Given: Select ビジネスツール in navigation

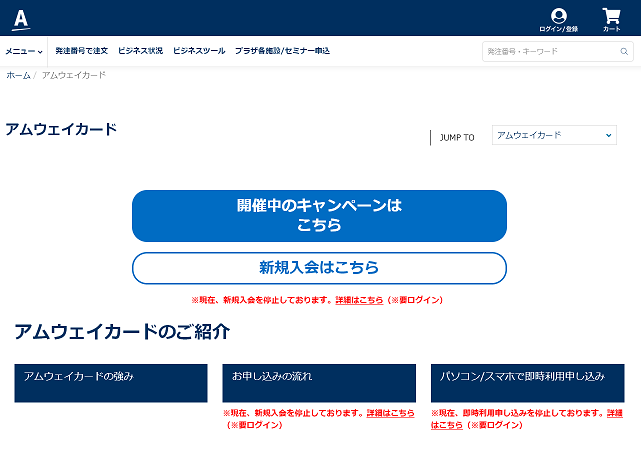Looking at the screenshot, I should pyautogui.click(x=199, y=51).
